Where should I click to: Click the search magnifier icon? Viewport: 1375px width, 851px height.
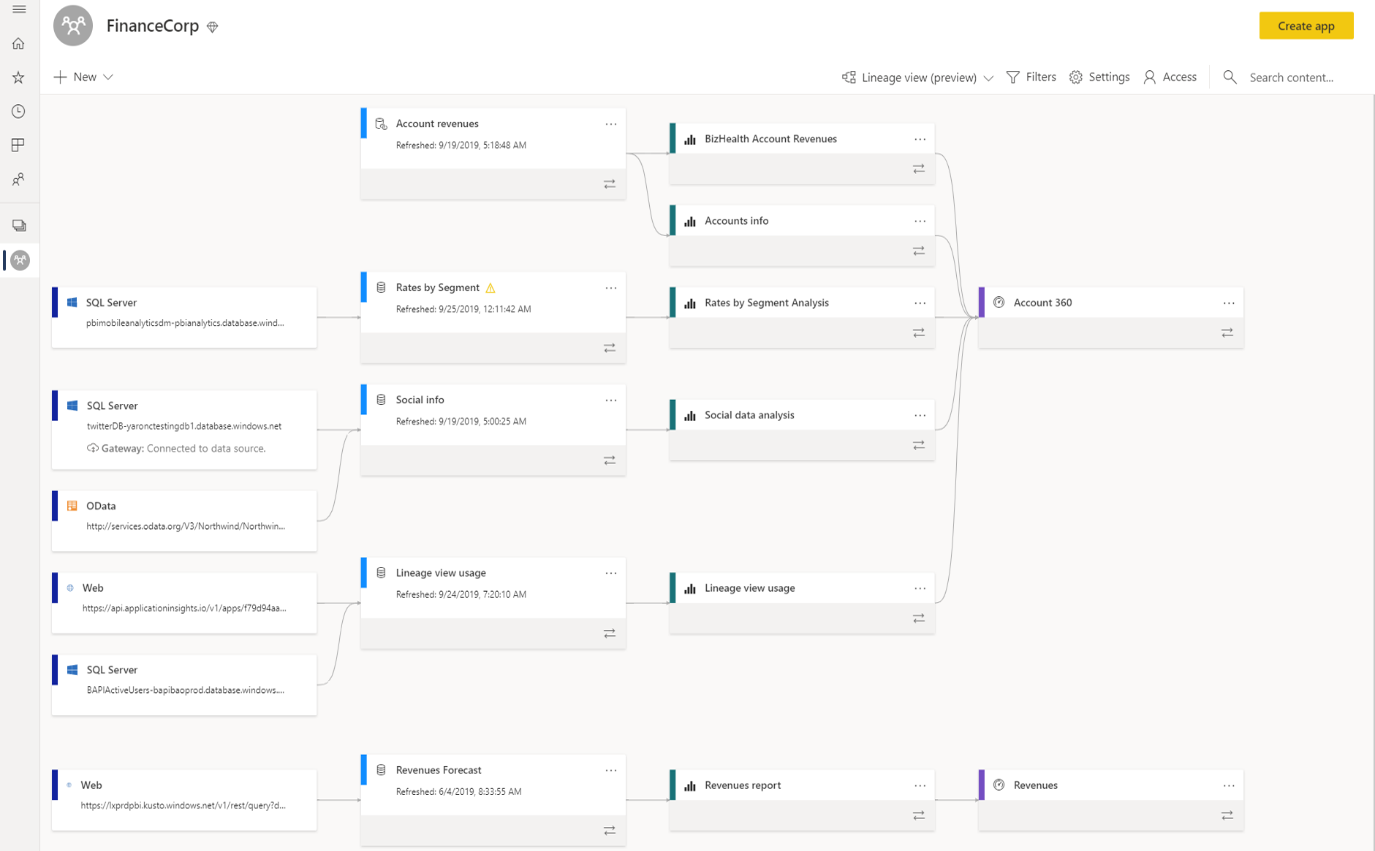tap(1230, 77)
